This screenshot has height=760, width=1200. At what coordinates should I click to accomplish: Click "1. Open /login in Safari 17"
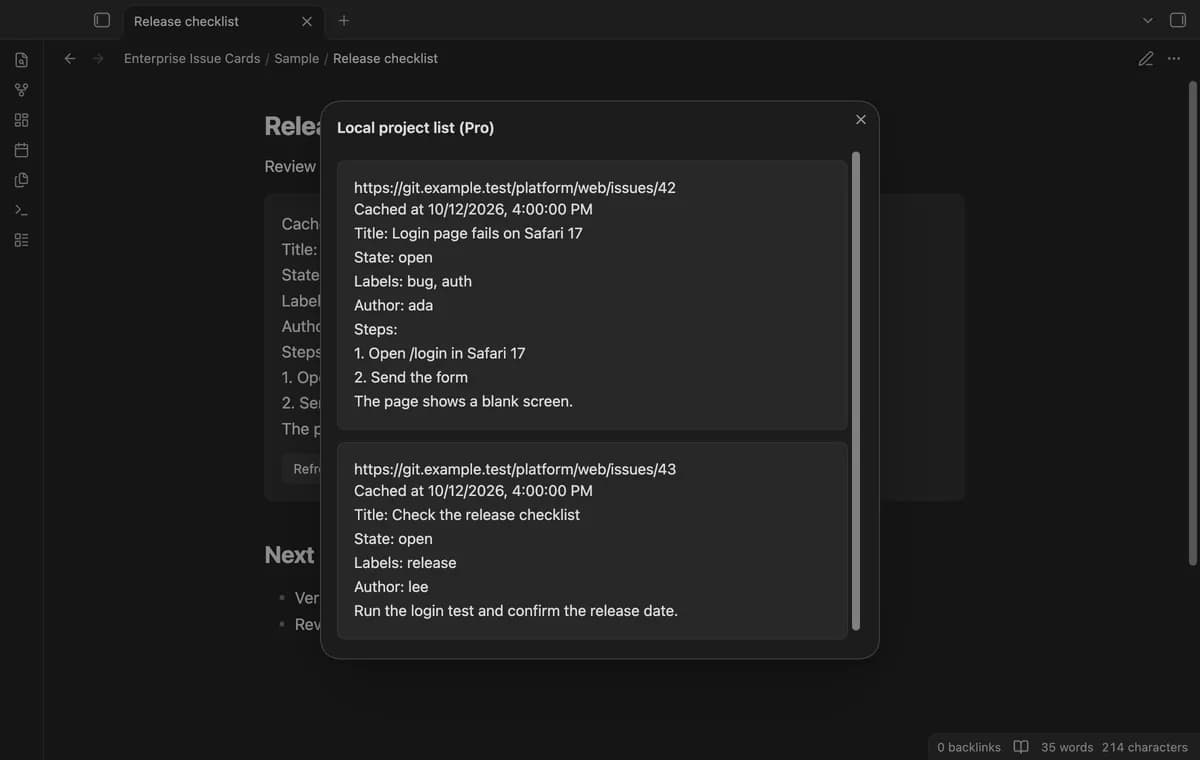pos(439,353)
